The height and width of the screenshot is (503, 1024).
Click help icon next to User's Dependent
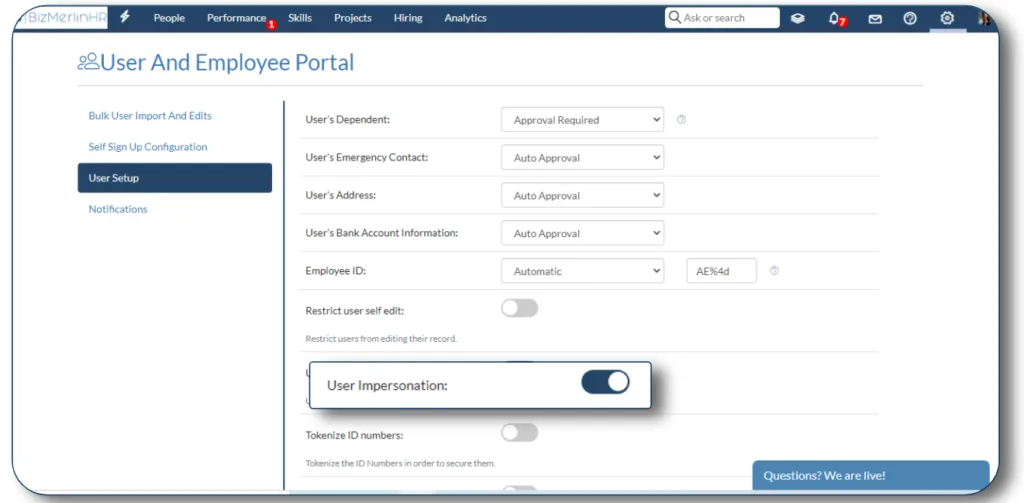coord(681,120)
